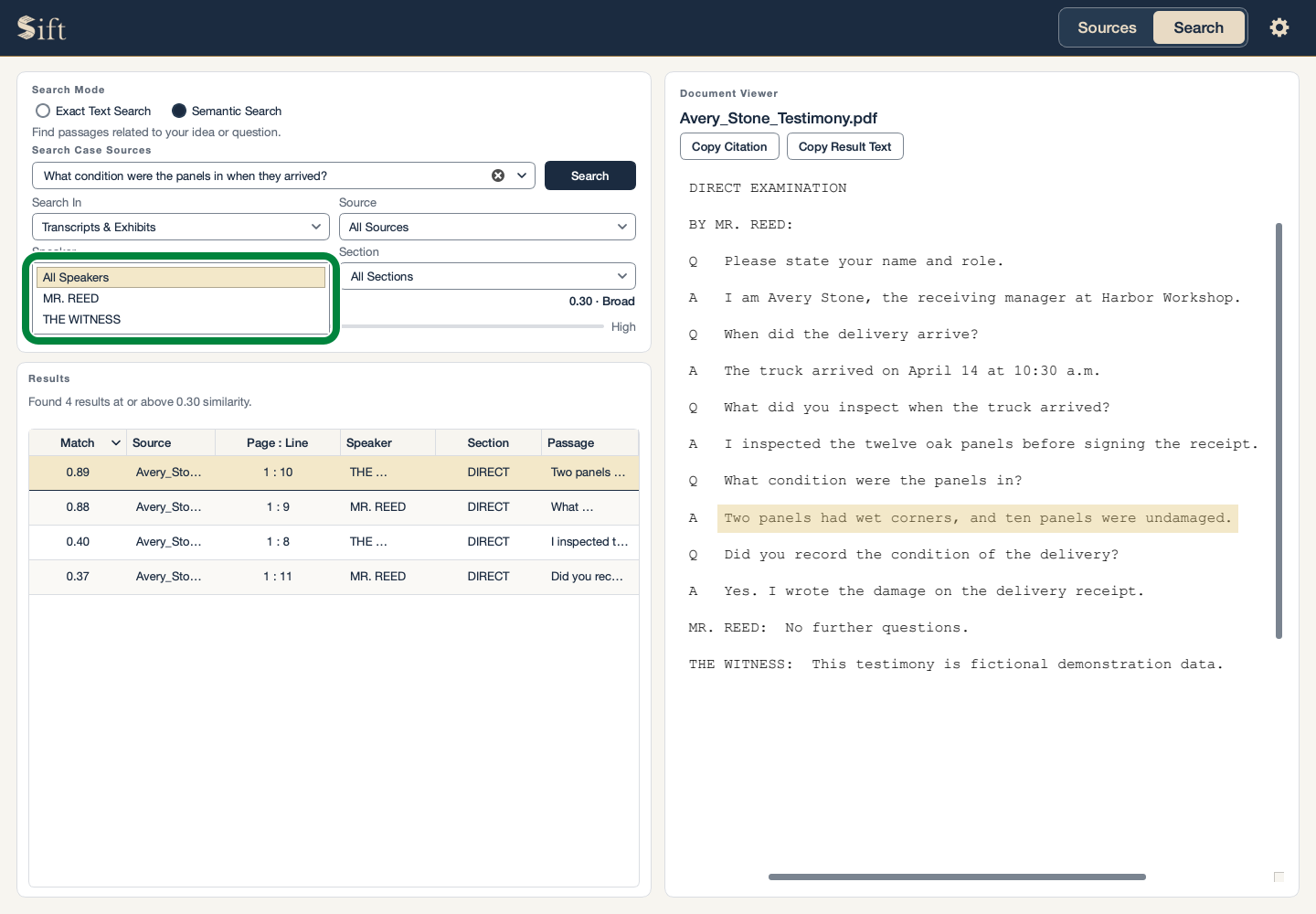Click Copy Citation button
This screenshot has width=1316, height=914.
729,146
